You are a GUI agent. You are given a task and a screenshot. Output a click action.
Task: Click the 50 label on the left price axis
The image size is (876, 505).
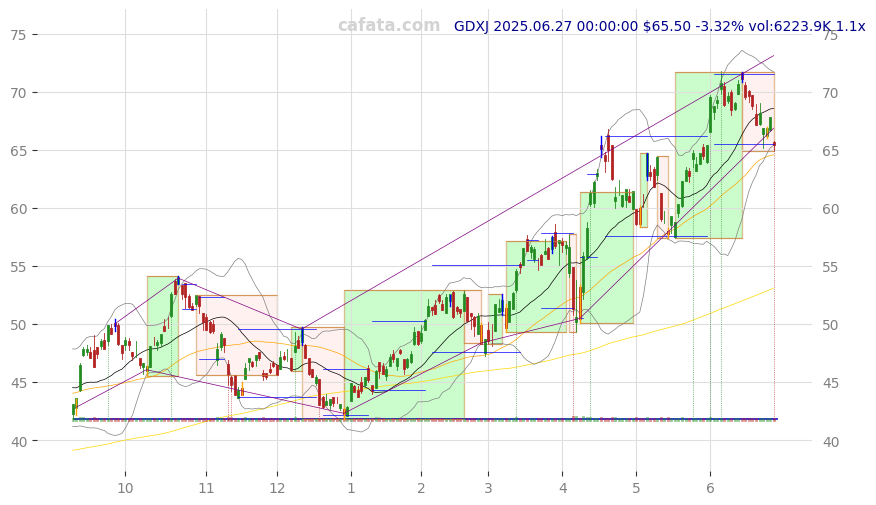point(18,325)
